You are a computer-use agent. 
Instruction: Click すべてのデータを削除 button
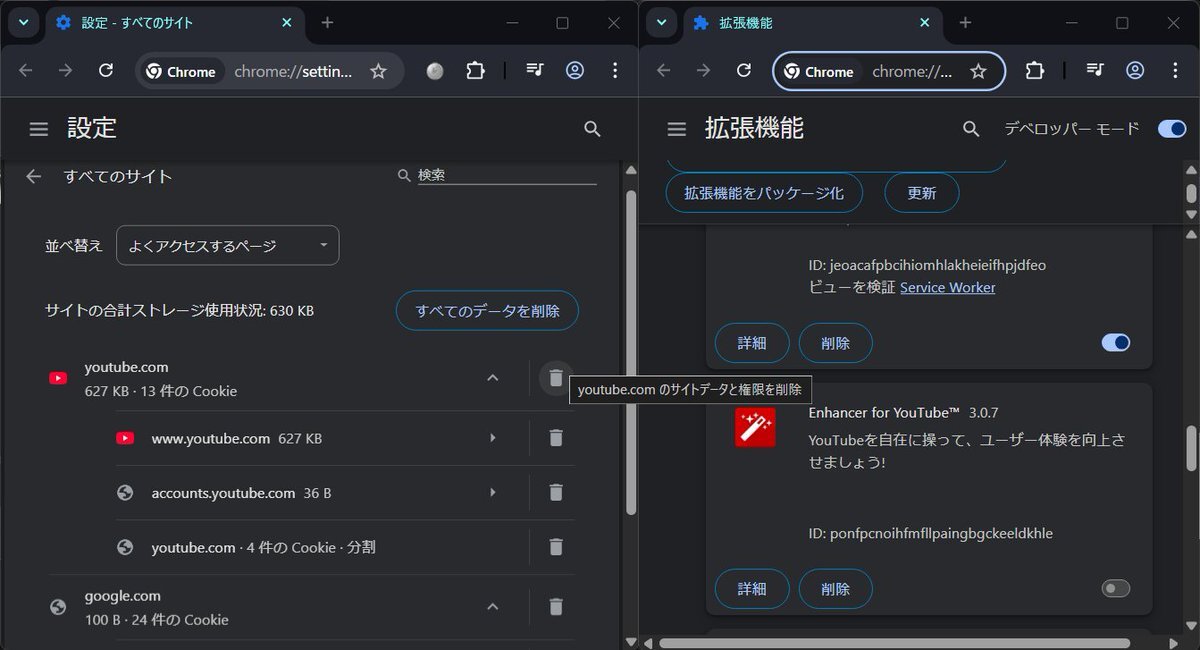pyautogui.click(x=487, y=311)
